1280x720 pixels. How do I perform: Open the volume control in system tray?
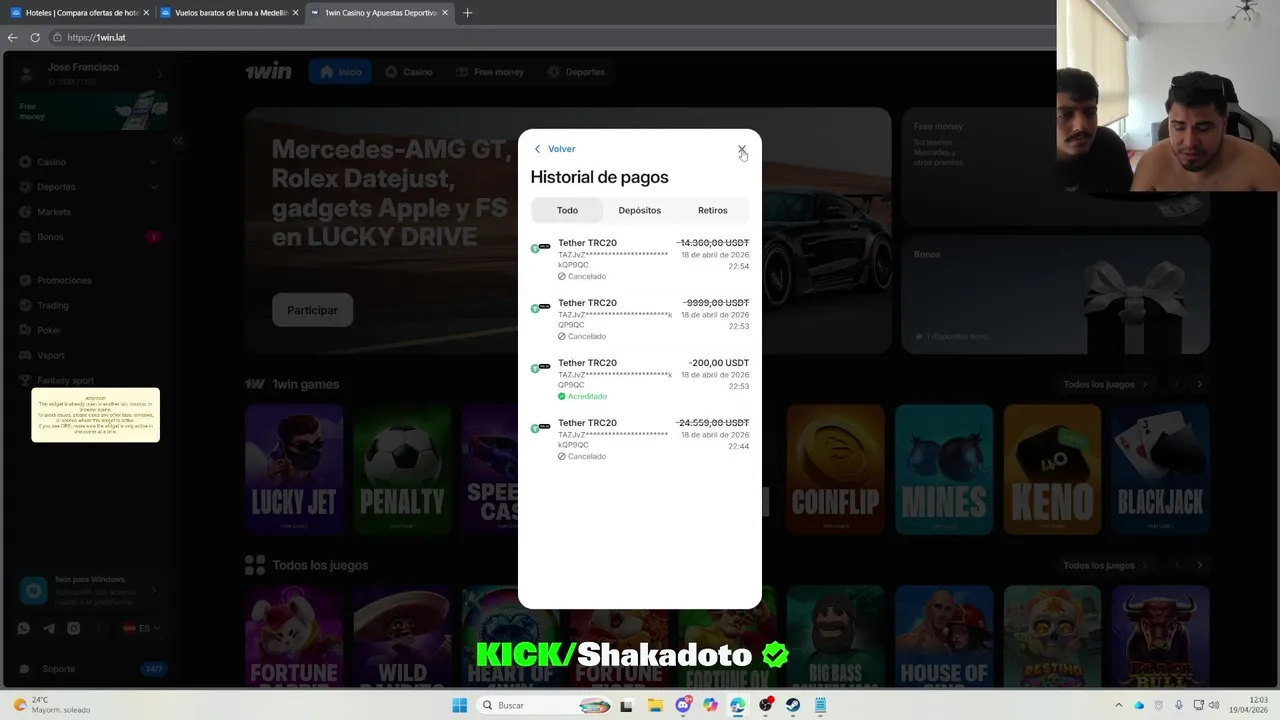click(1215, 705)
